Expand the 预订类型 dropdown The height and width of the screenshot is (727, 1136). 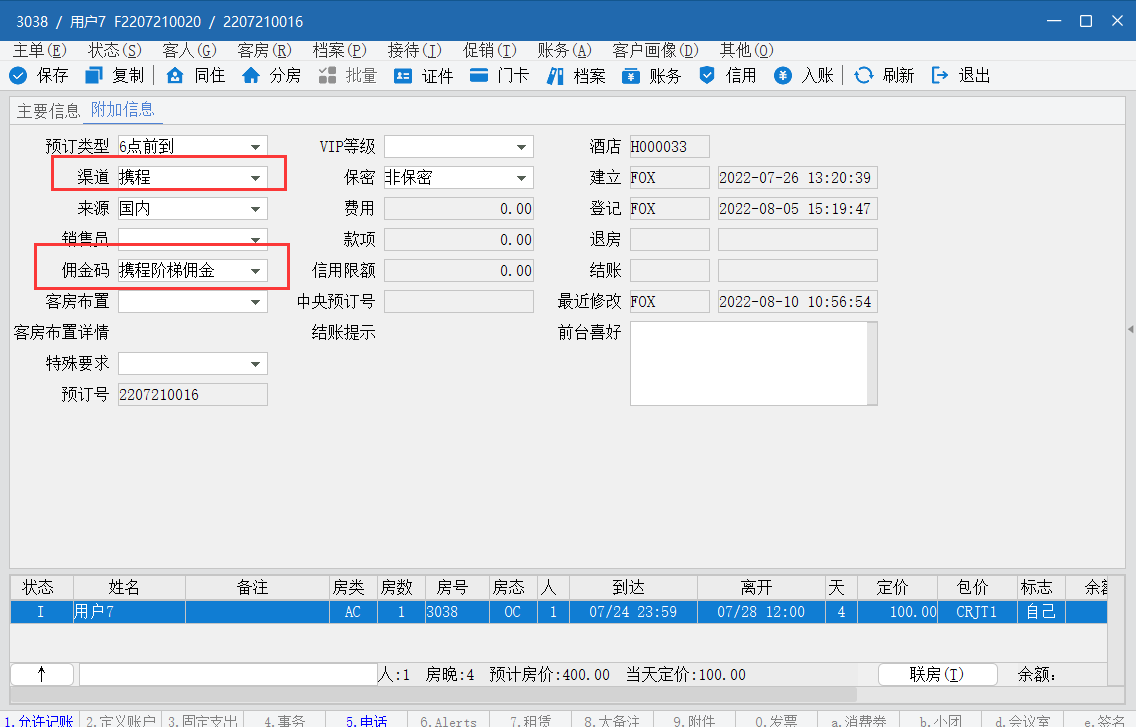click(257, 147)
